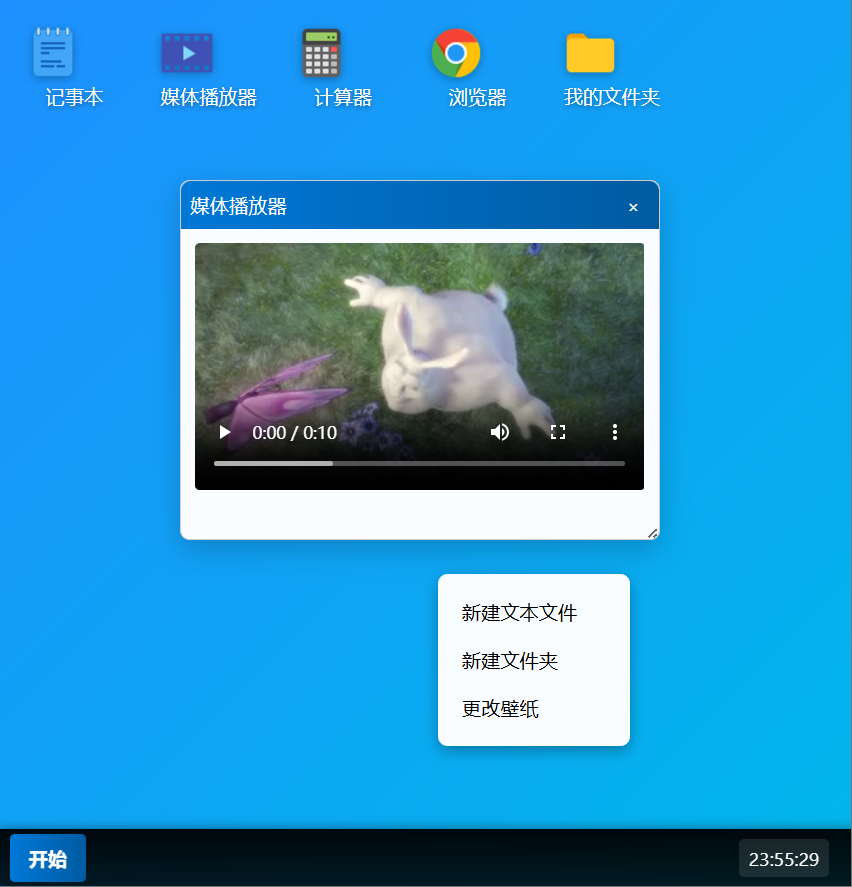Screen dimensions: 852x887
Task: Select 新建文本文件 from the context menu
Action: (519, 613)
